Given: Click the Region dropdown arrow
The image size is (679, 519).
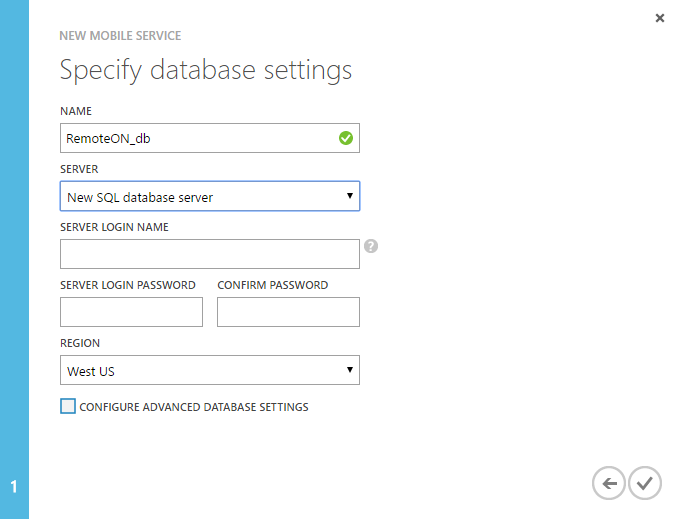Looking at the screenshot, I should (x=350, y=370).
